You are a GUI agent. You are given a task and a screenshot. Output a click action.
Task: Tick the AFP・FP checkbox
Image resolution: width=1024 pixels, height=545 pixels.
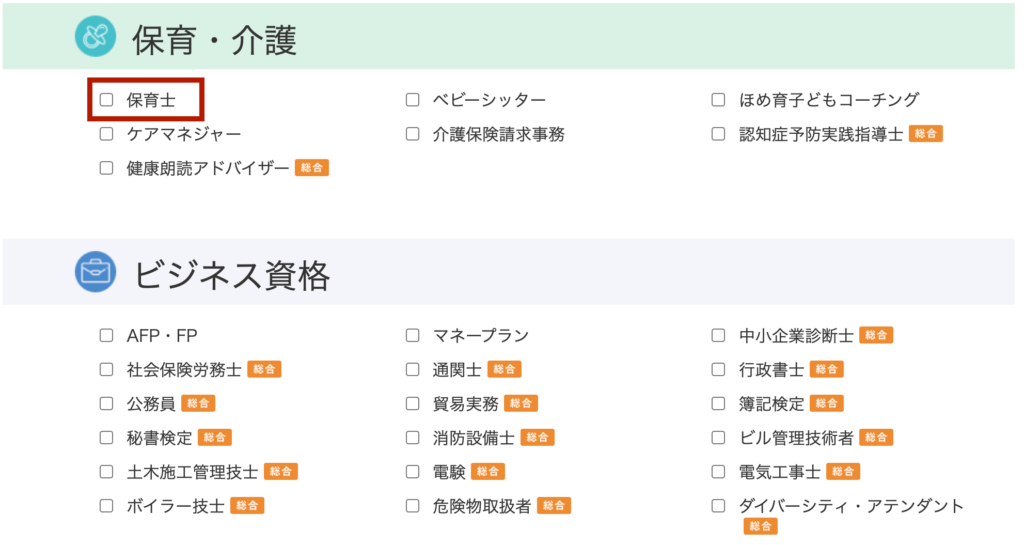click(x=106, y=335)
